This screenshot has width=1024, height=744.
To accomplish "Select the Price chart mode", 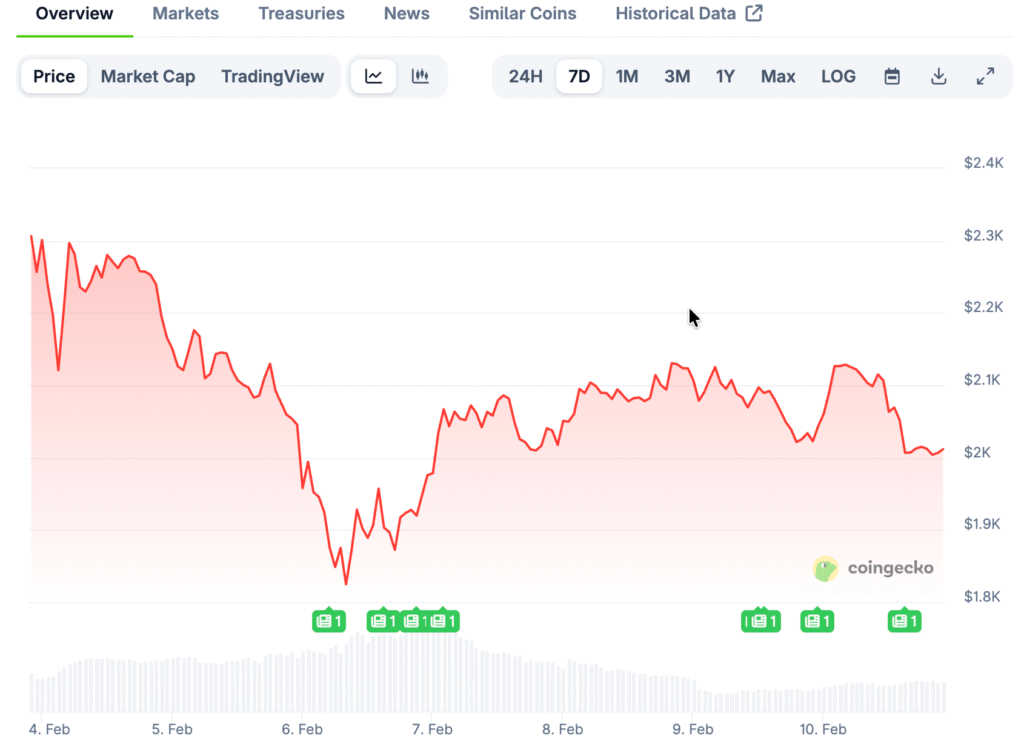I will (54, 77).
